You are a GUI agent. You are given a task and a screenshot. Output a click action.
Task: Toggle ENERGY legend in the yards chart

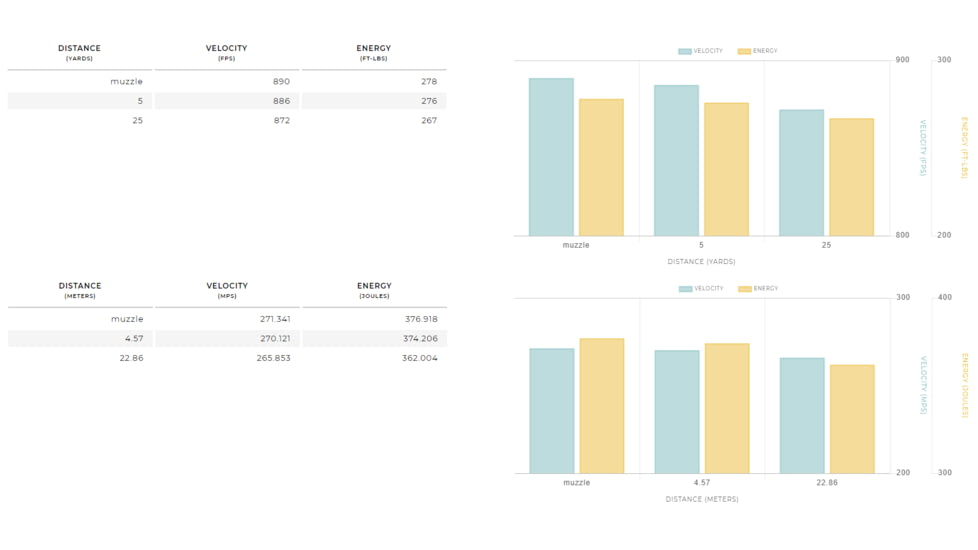(x=758, y=51)
